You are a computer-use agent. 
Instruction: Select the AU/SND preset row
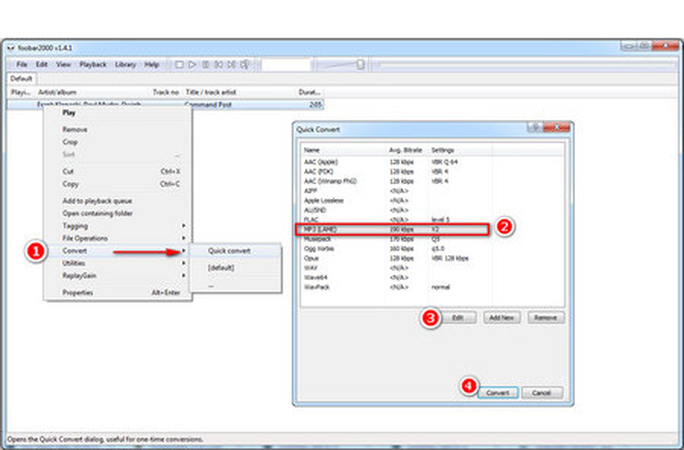pyautogui.click(x=432, y=210)
